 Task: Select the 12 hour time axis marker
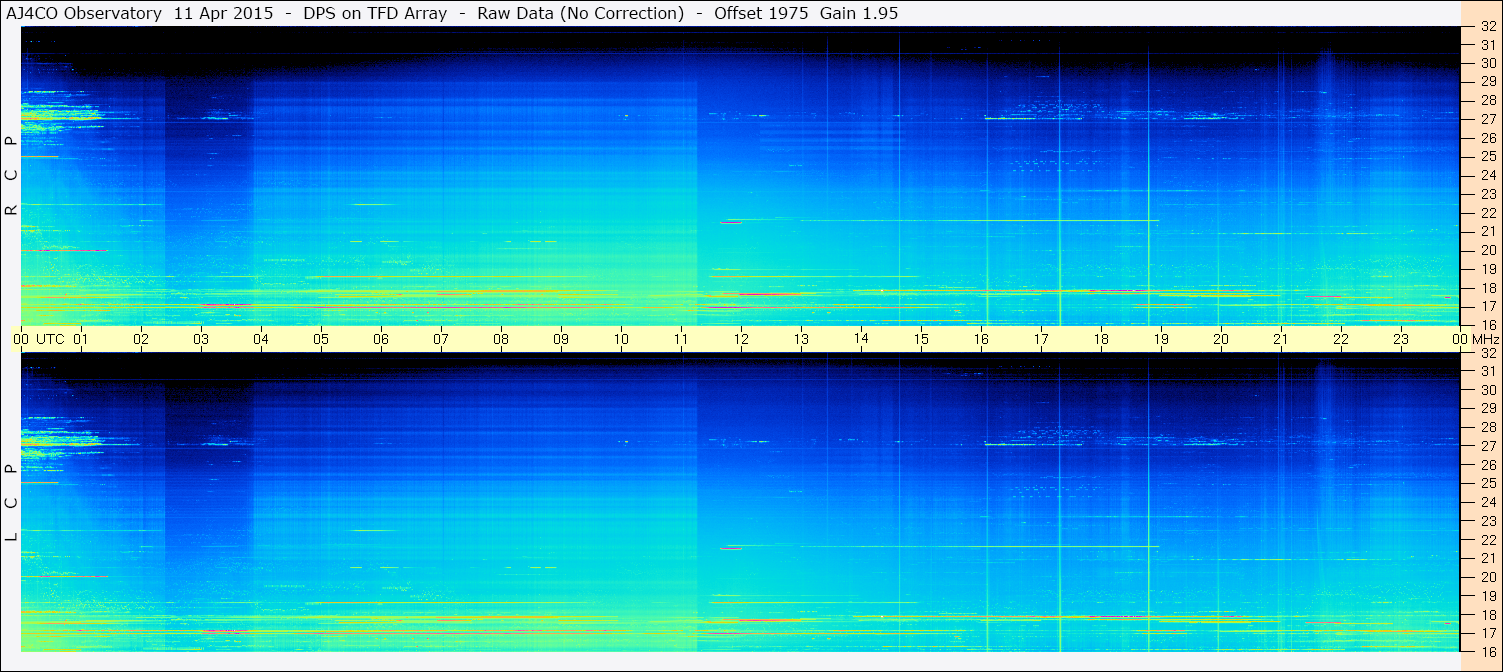click(x=741, y=339)
